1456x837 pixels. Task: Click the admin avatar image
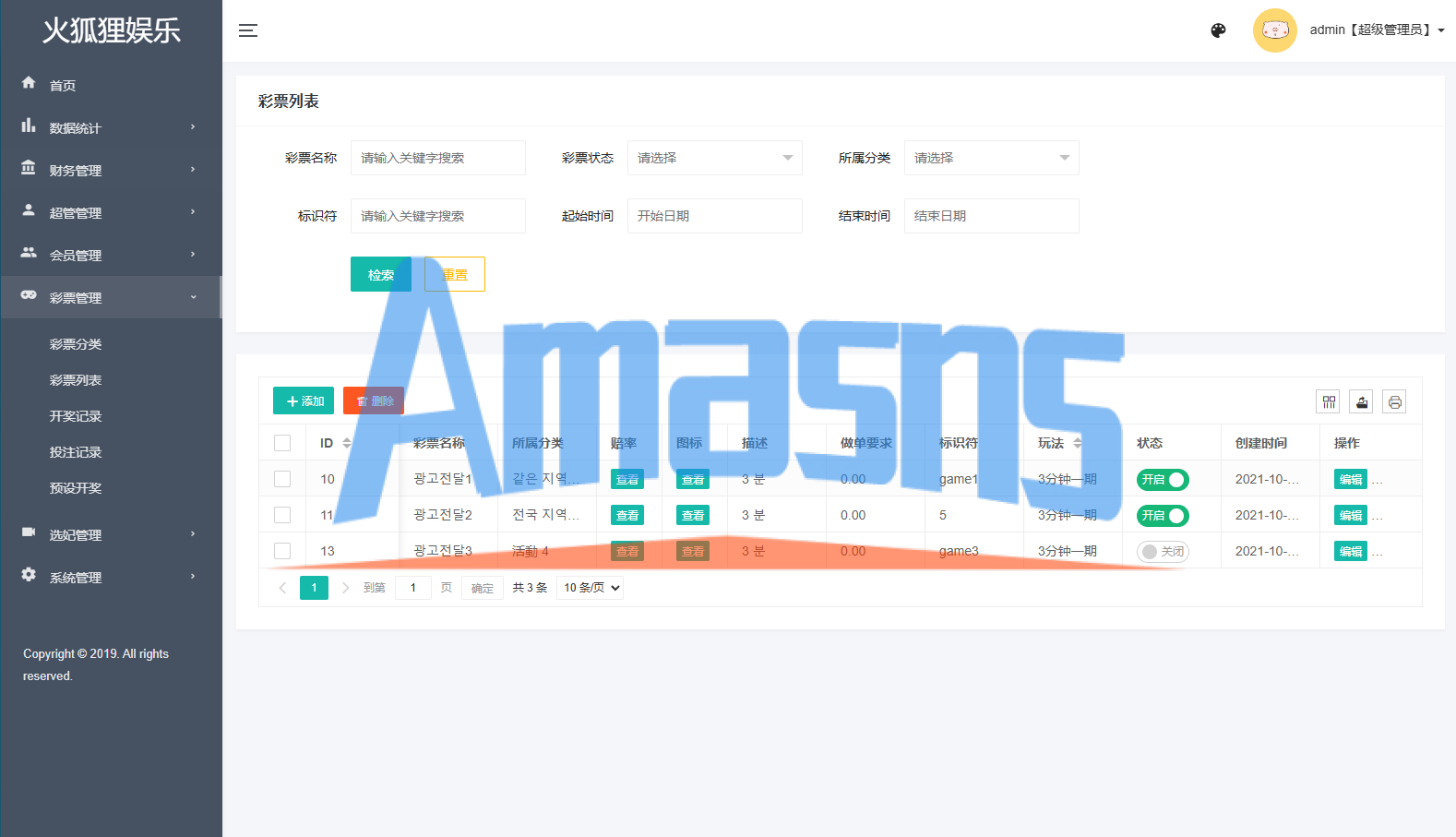tap(1275, 30)
